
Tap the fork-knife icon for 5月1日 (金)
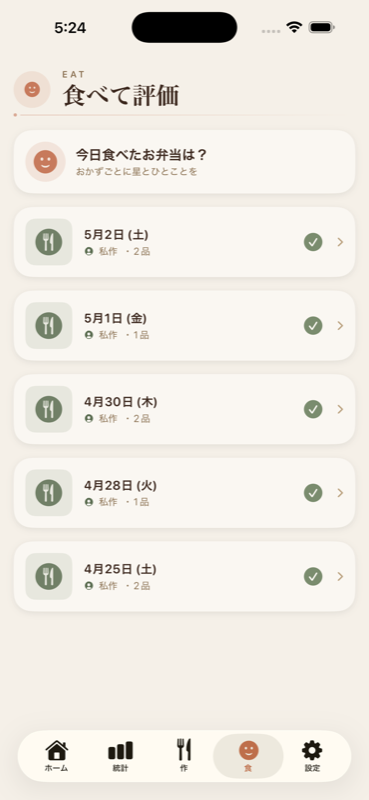tap(48, 326)
